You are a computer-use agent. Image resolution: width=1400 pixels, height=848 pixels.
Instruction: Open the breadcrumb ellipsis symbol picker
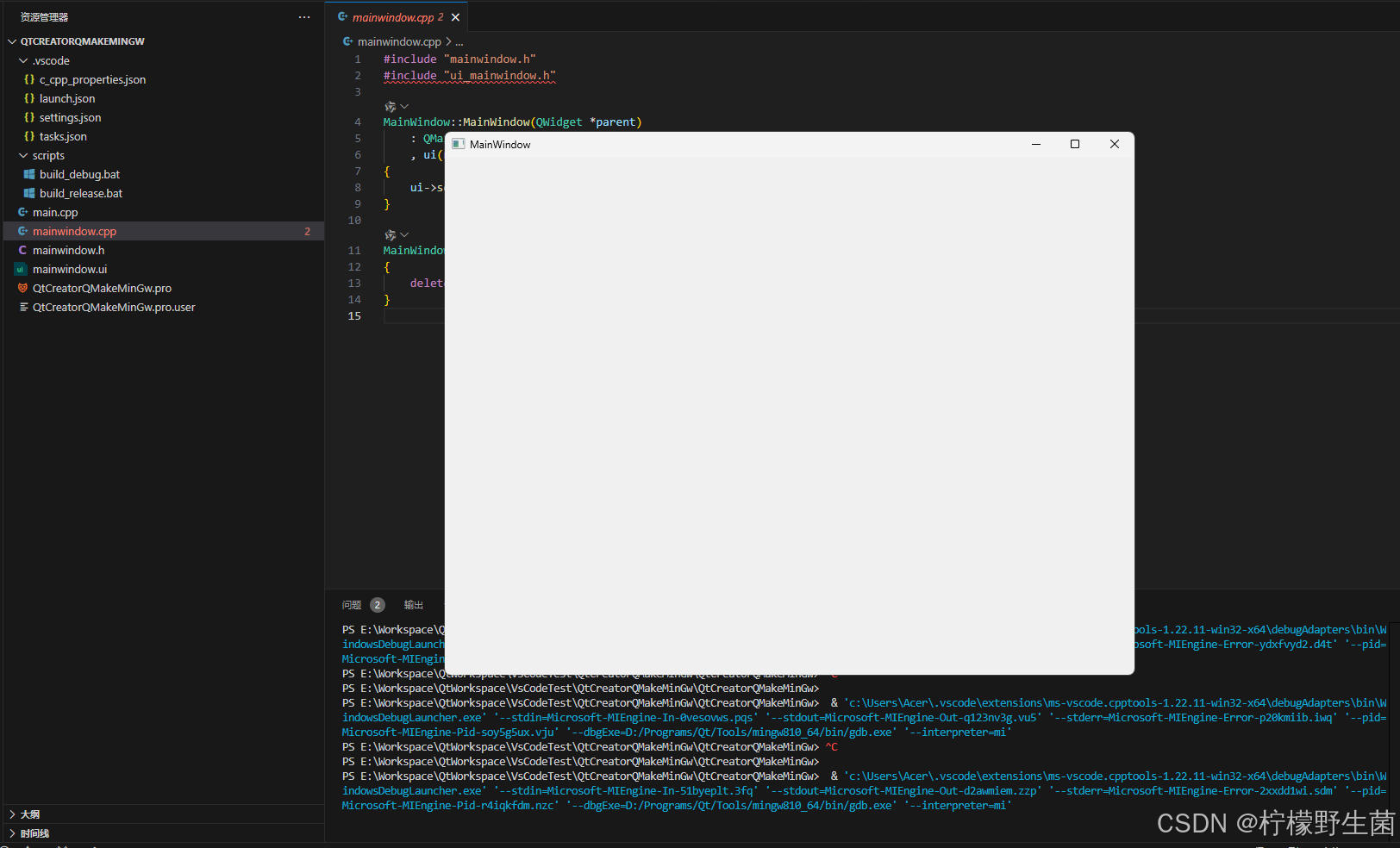coord(459,41)
